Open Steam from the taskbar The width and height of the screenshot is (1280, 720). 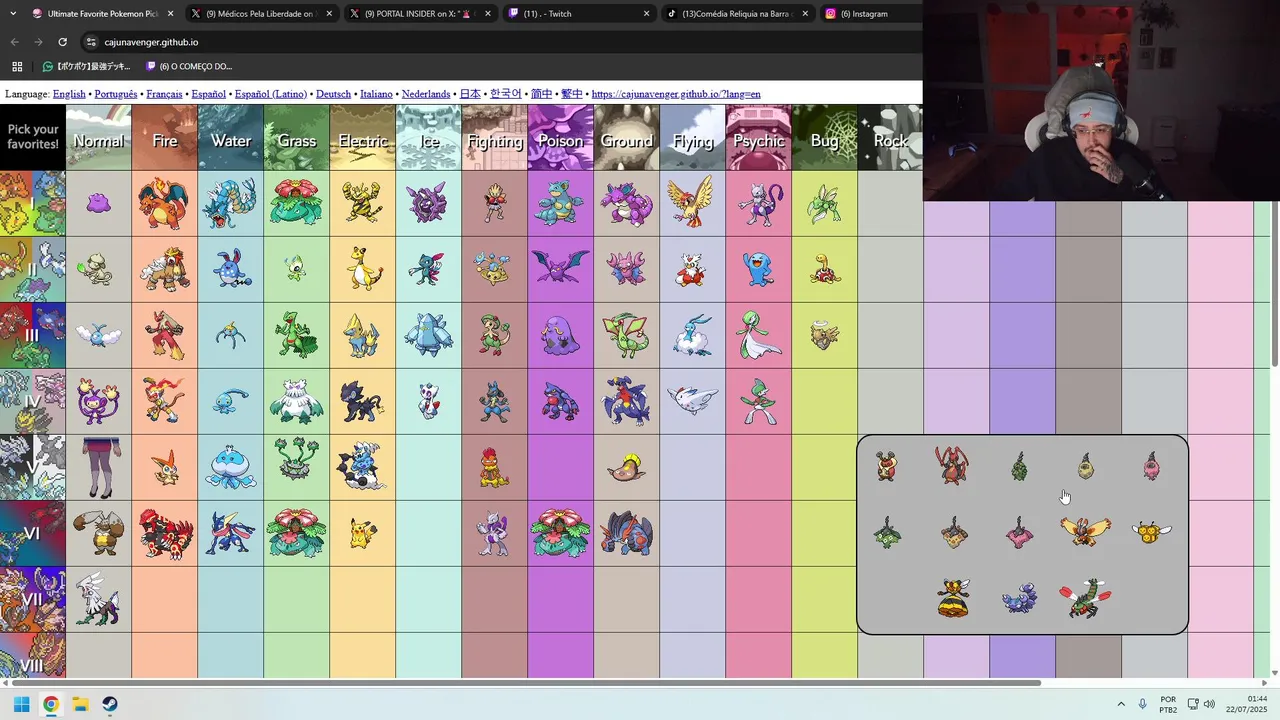(x=110, y=704)
